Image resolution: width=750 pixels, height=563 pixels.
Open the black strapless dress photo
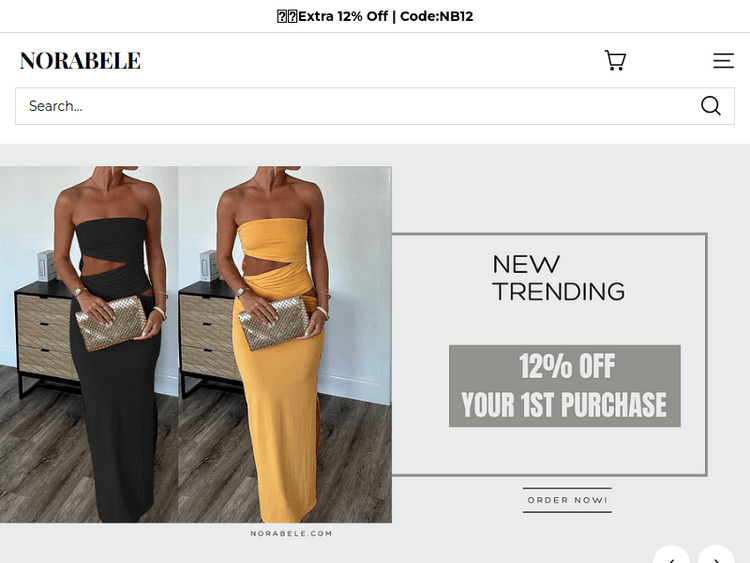(x=89, y=344)
